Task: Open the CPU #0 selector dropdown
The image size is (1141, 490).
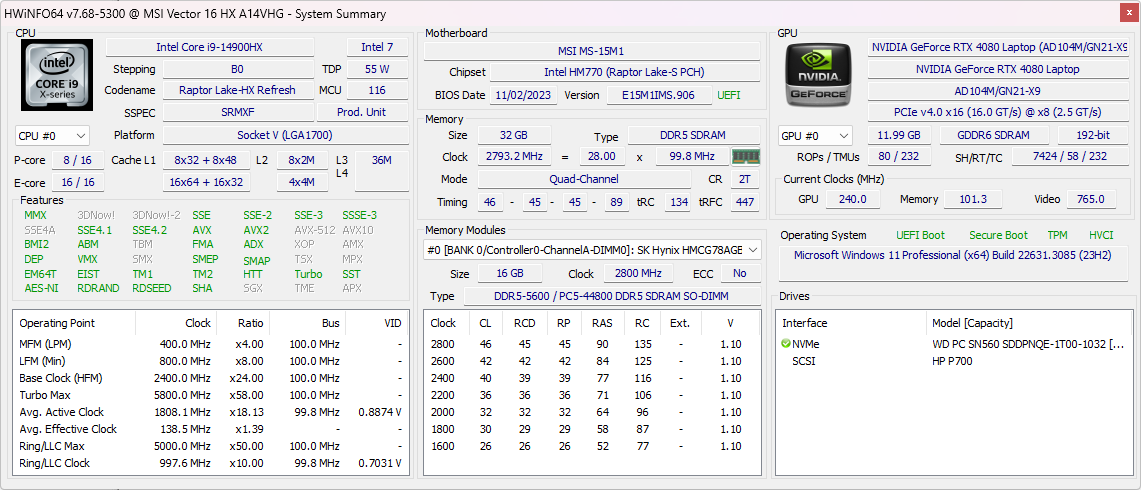Action: click(52, 136)
